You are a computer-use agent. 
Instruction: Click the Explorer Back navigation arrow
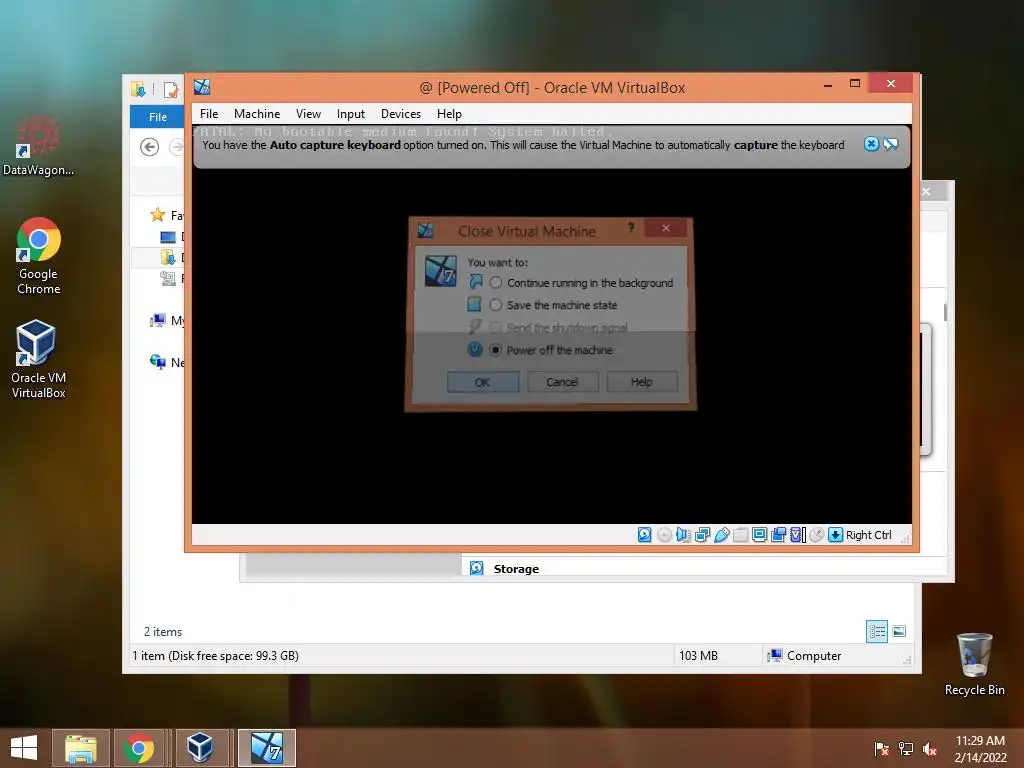click(x=150, y=147)
